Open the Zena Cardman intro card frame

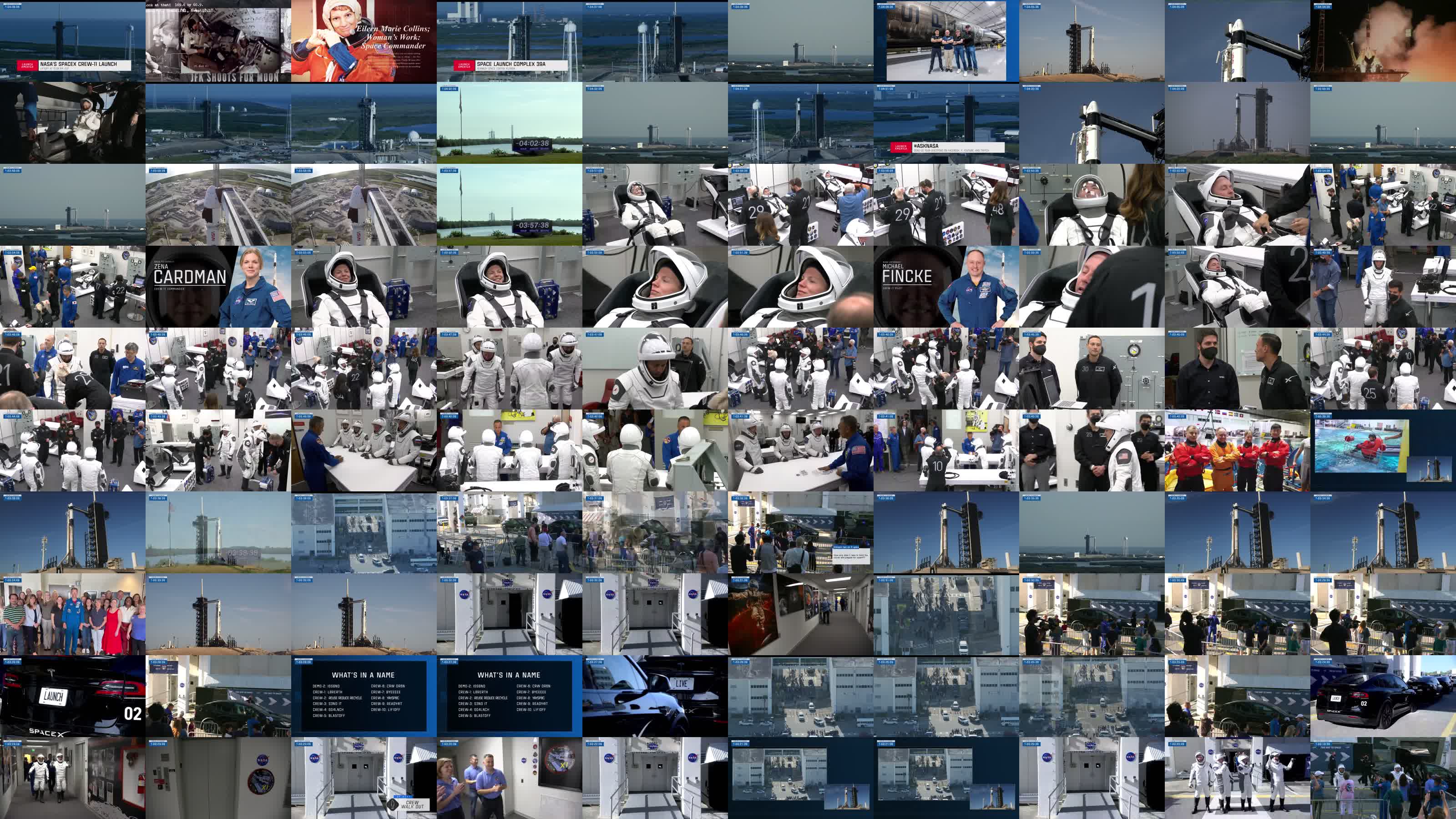tap(218, 287)
